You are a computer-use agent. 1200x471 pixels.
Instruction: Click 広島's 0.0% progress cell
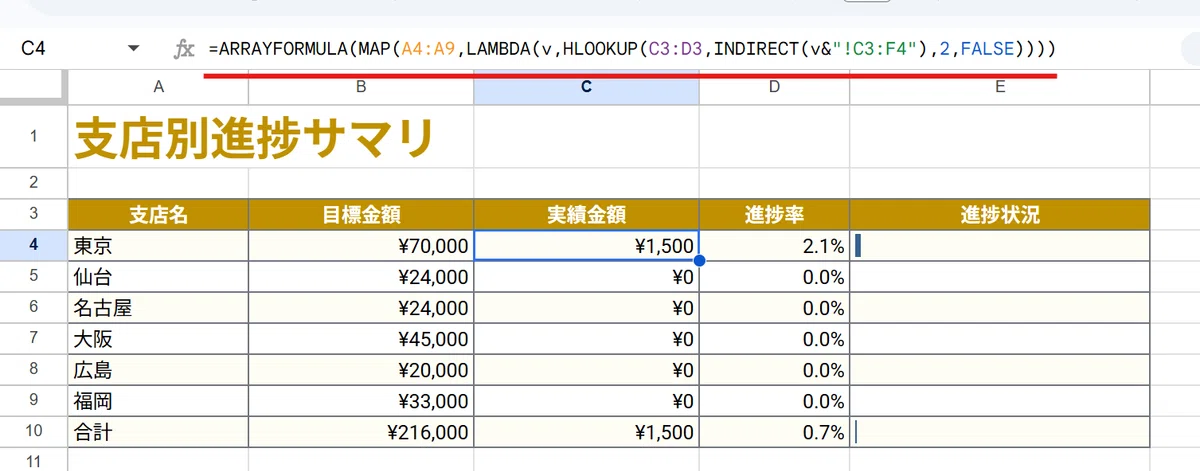pos(775,370)
